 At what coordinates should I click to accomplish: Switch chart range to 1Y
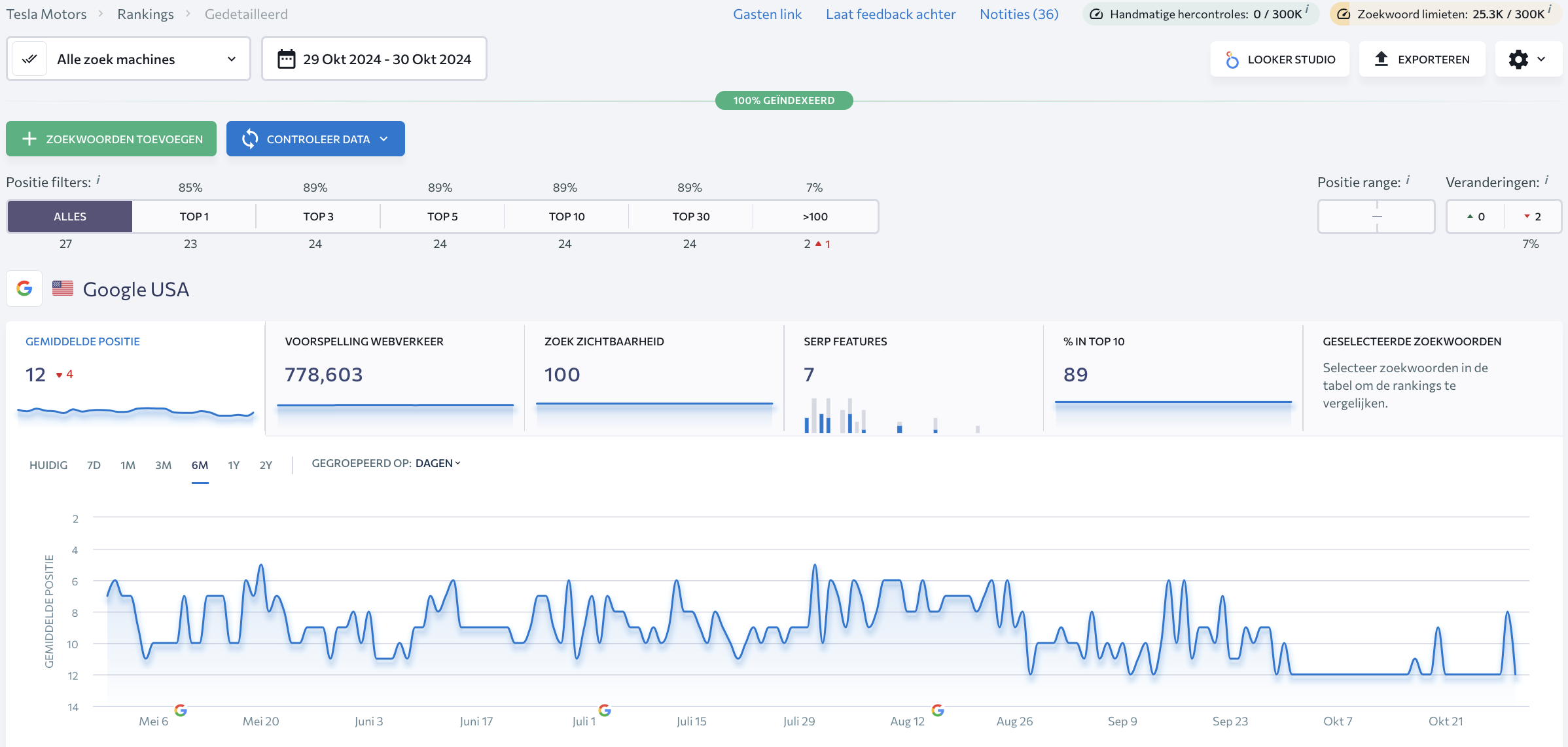pyautogui.click(x=234, y=465)
